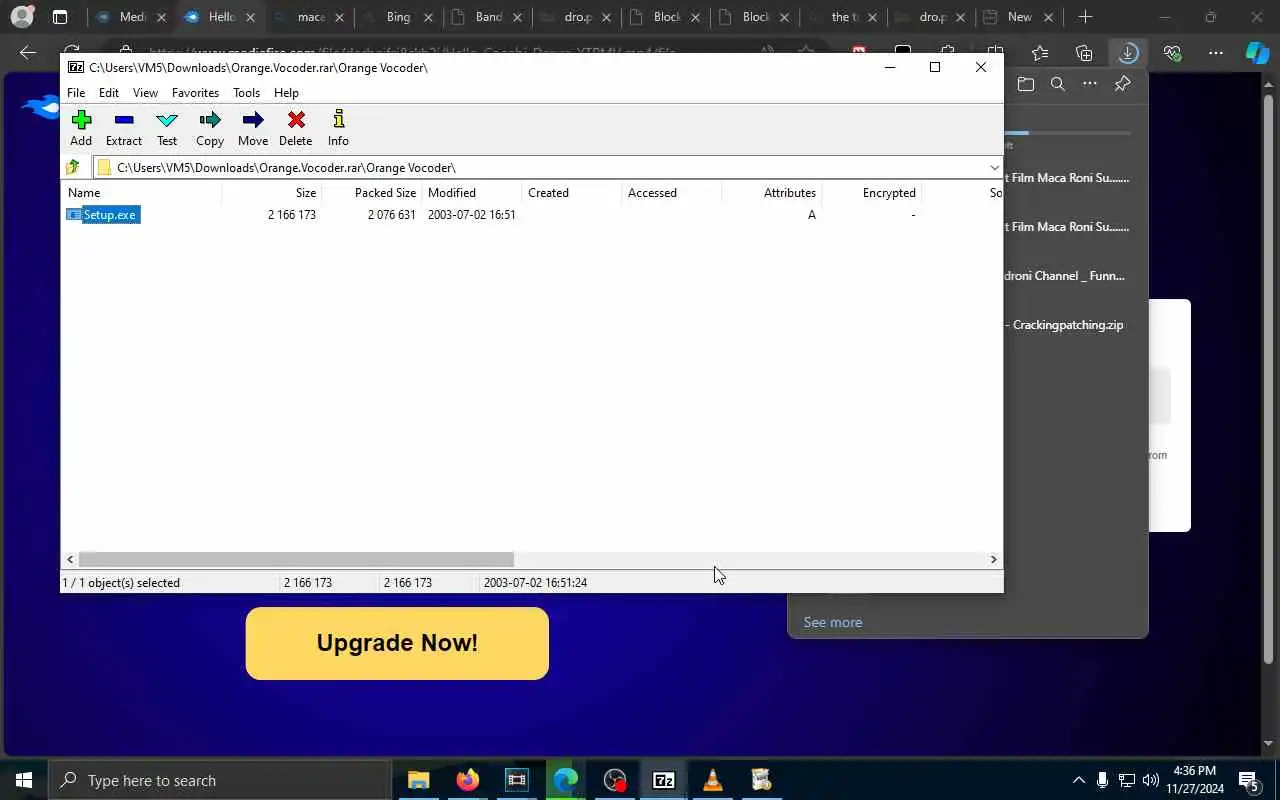This screenshot has height=800, width=1280.
Task: Open Edge settings and more menu
Action: 1216,53
